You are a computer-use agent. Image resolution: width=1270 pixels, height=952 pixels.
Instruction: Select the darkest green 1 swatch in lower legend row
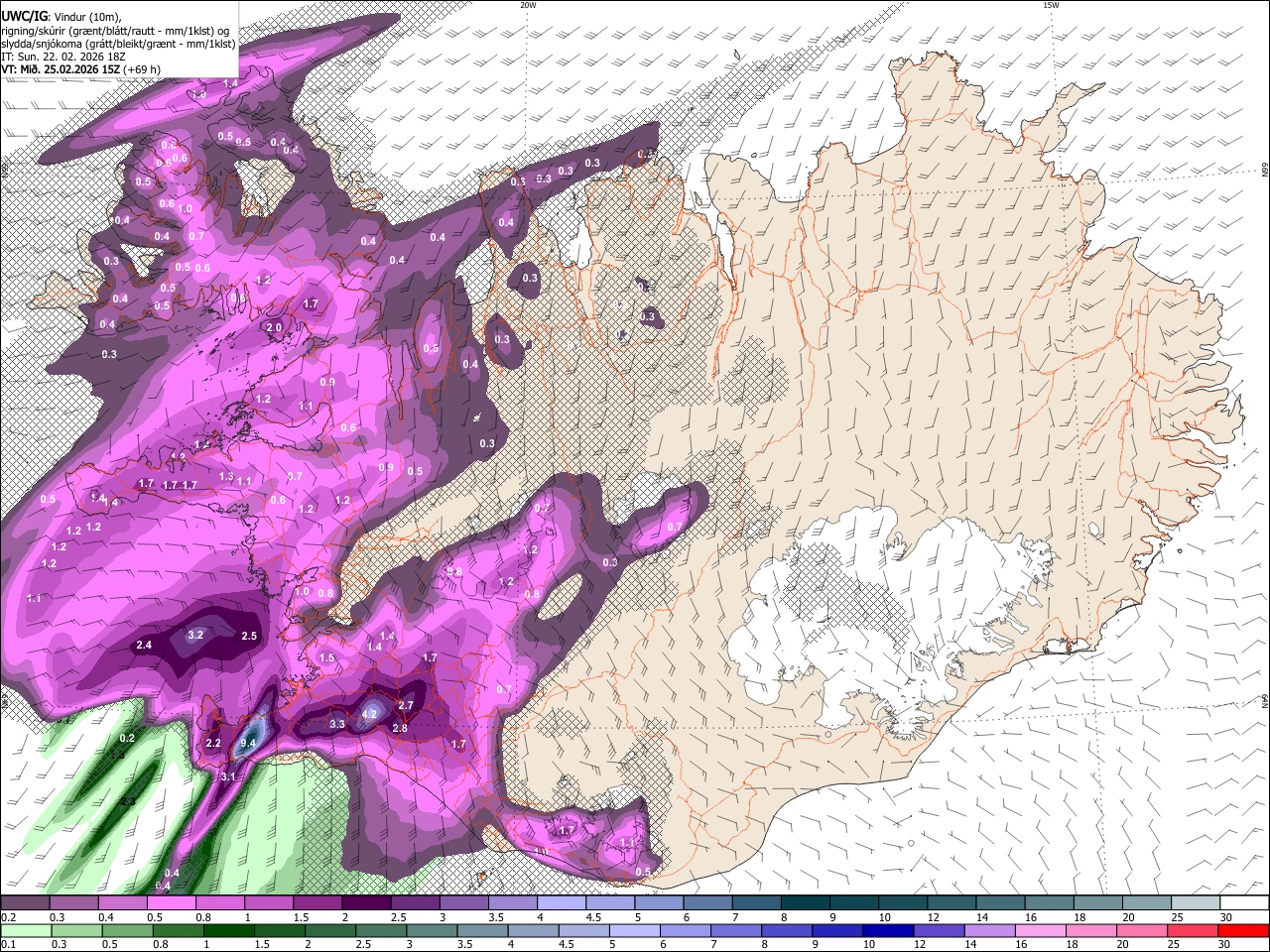(x=228, y=931)
